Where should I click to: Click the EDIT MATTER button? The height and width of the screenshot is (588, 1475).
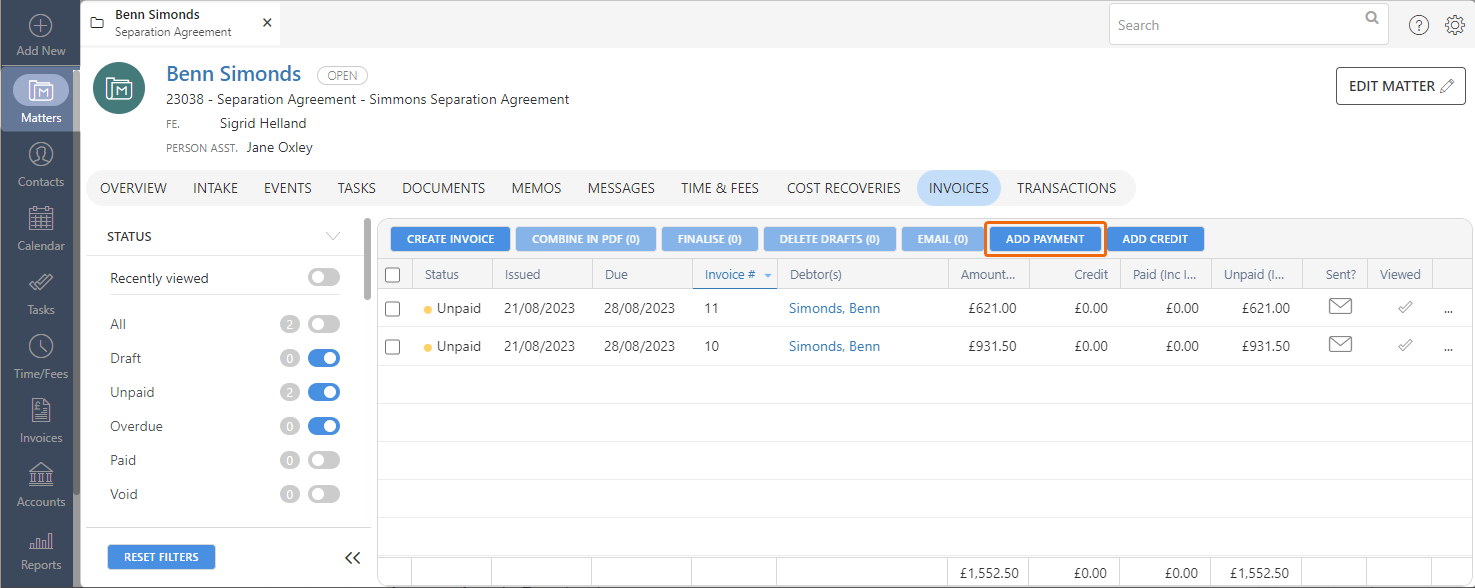[1401, 86]
